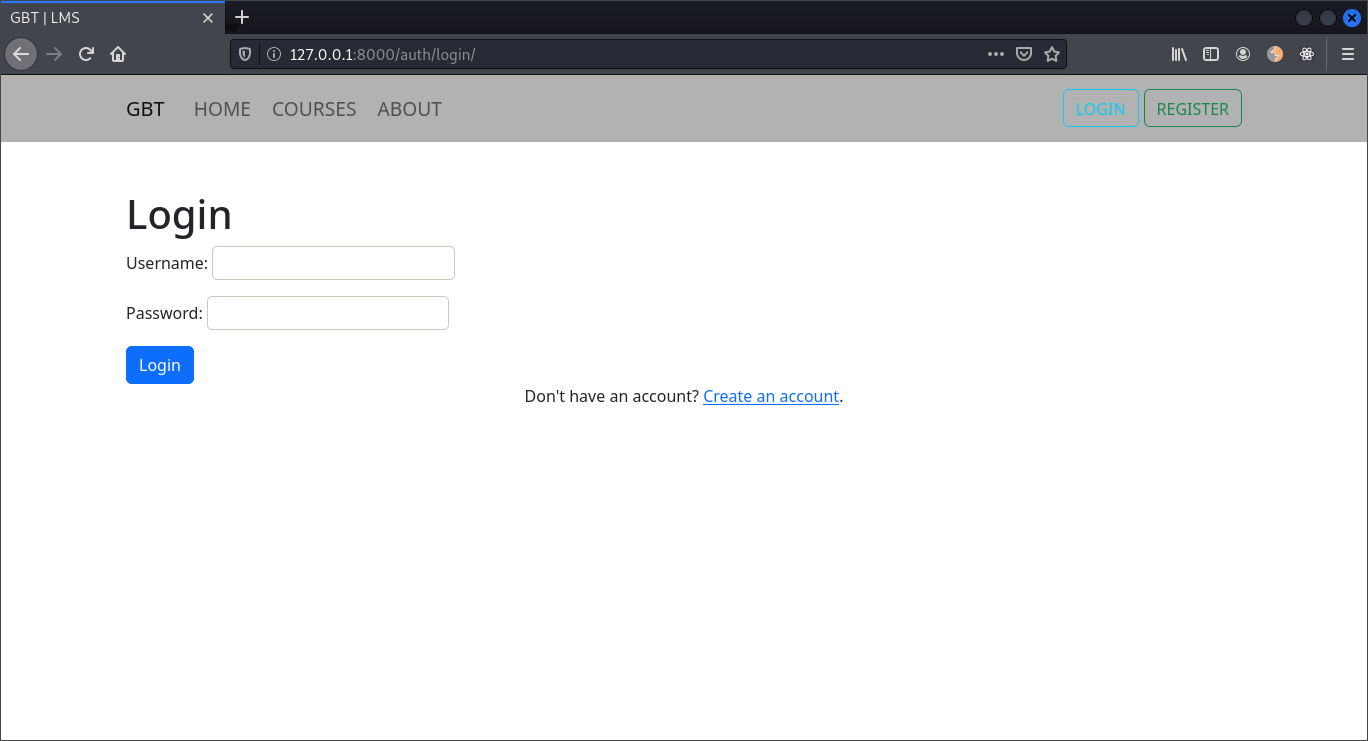The height and width of the screenshot is (741, 1368).
Task: Open the page actions ellipsis menu
Action: pos(995,54)
